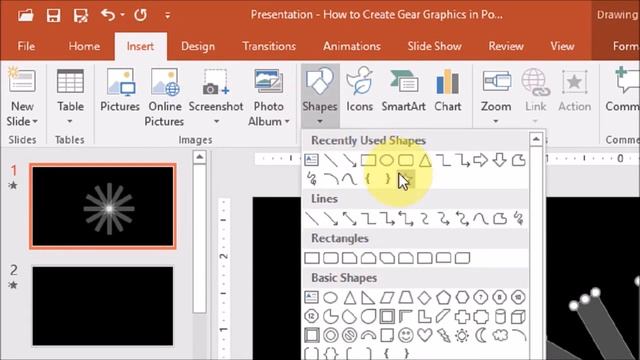640x360 pixels.
Task: Open the Transitions tab
Action: (269, 46)
